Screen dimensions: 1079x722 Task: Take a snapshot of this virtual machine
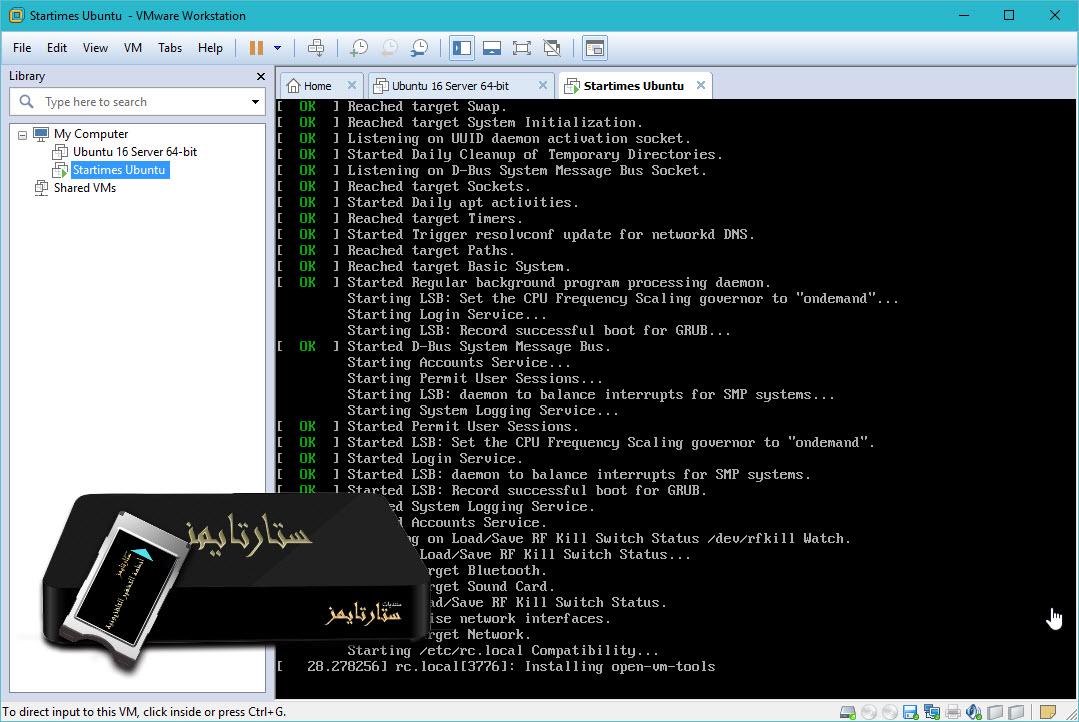pyautogui.click(x=358, y=47)
